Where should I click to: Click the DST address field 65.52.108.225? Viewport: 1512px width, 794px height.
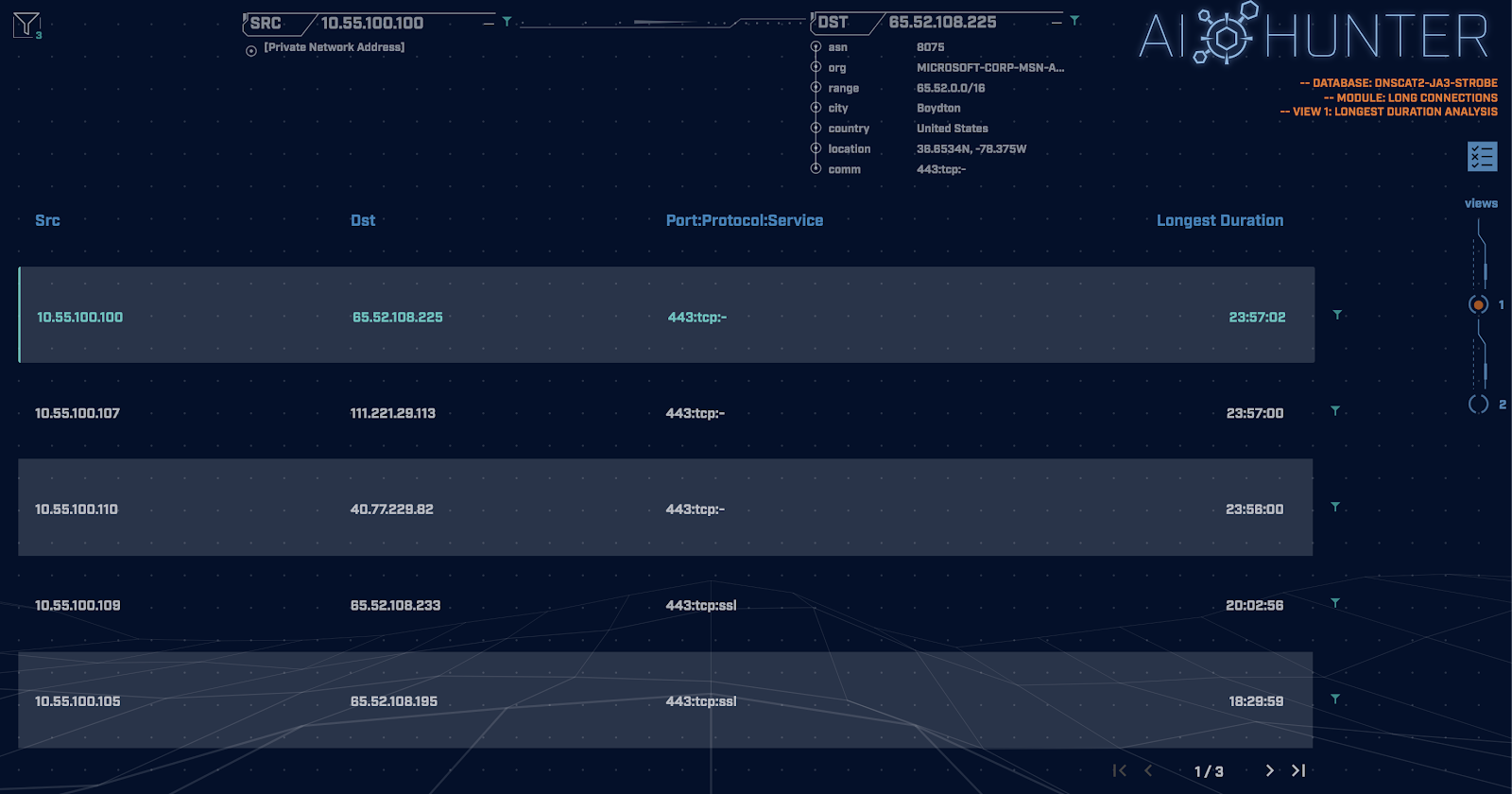942,22
